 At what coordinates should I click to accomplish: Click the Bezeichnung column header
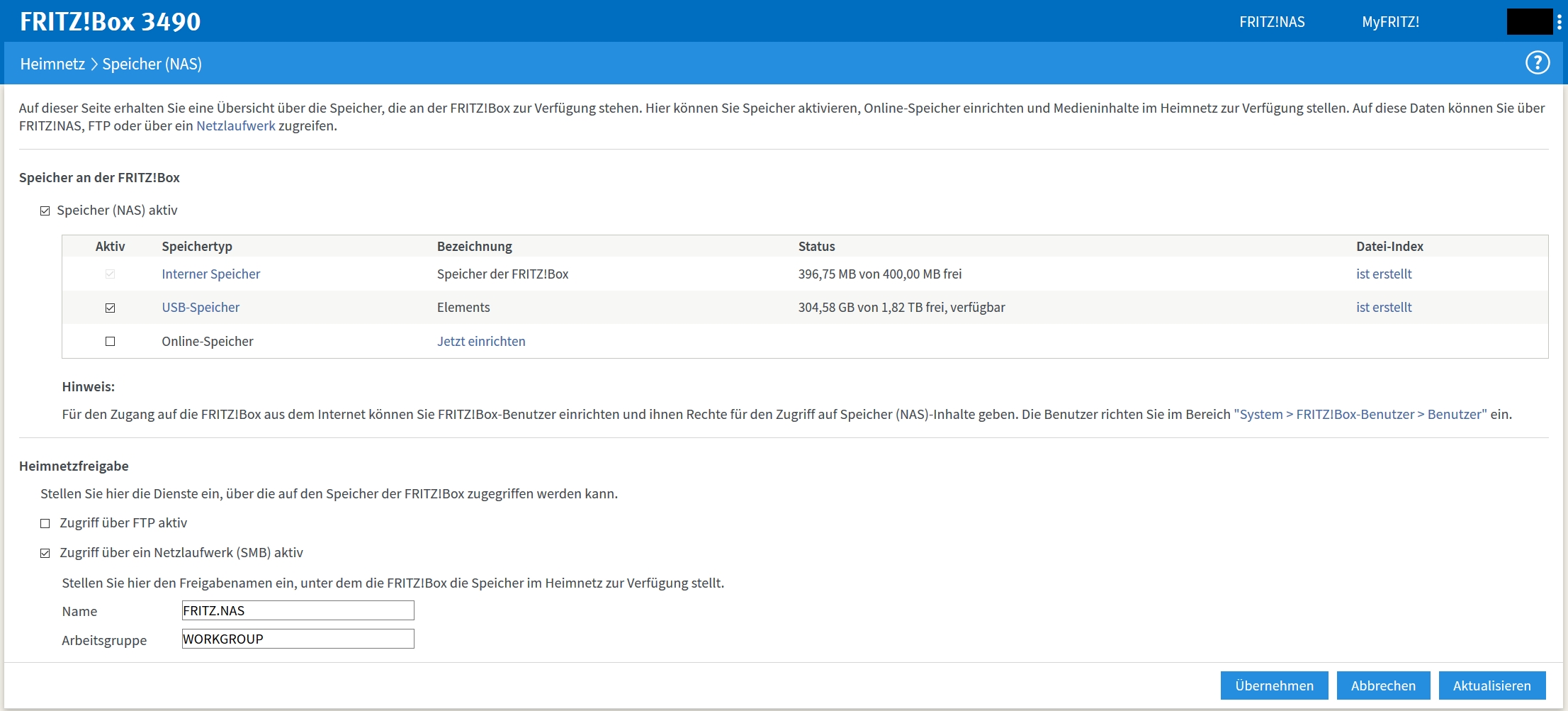point(474,246)
